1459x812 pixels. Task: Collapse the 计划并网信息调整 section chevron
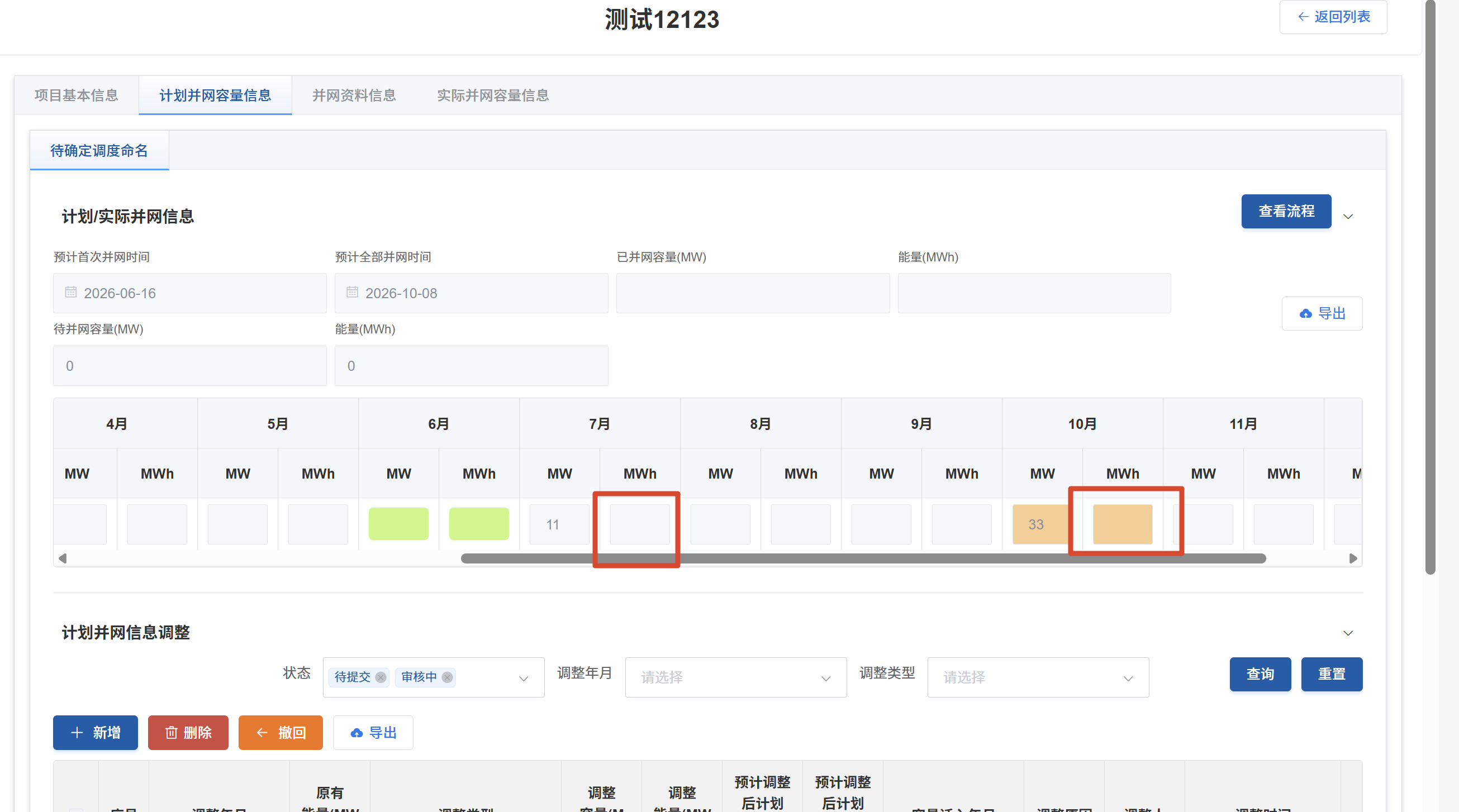[x=1348, y=633]
